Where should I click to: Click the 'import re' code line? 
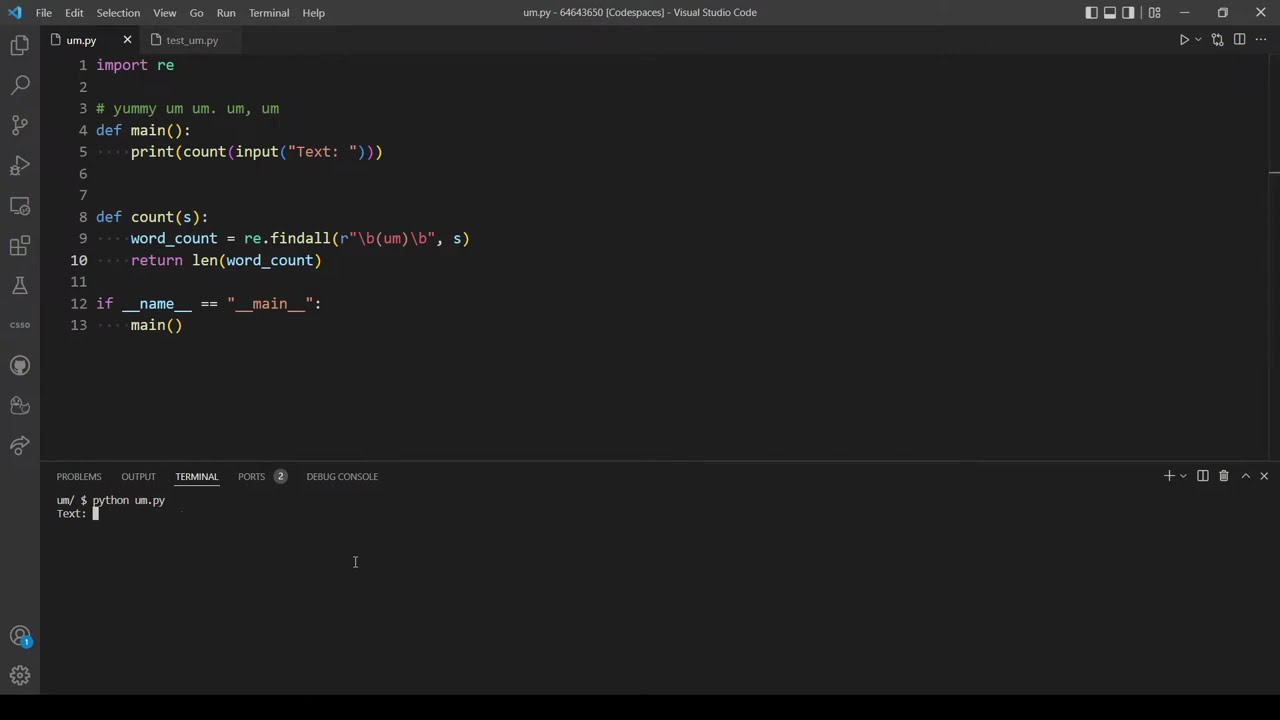coord(135,65)
